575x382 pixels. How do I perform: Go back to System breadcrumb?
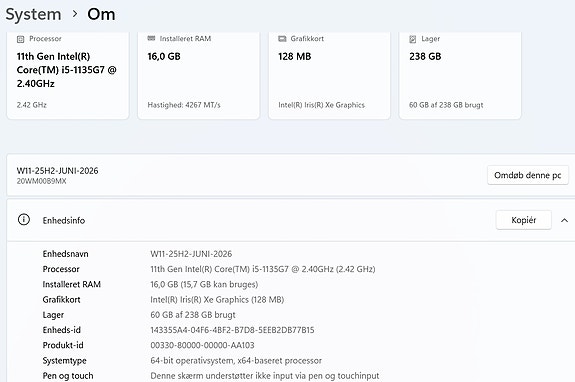(x=33, y=15)
